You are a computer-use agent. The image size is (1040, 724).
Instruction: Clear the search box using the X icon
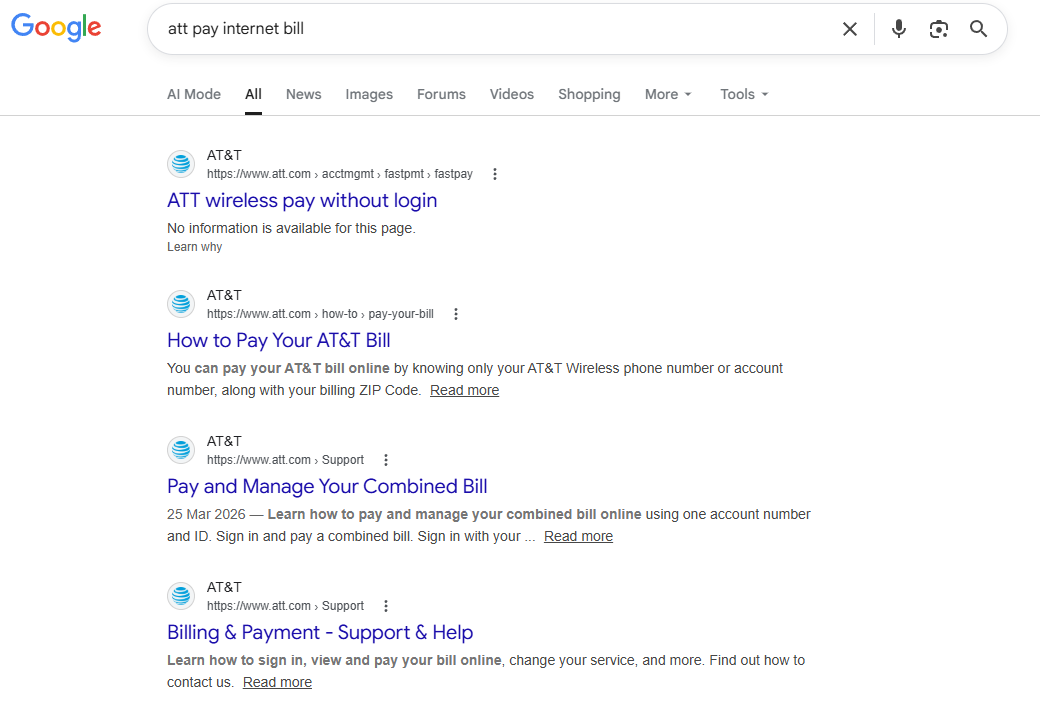click(849, 29)
